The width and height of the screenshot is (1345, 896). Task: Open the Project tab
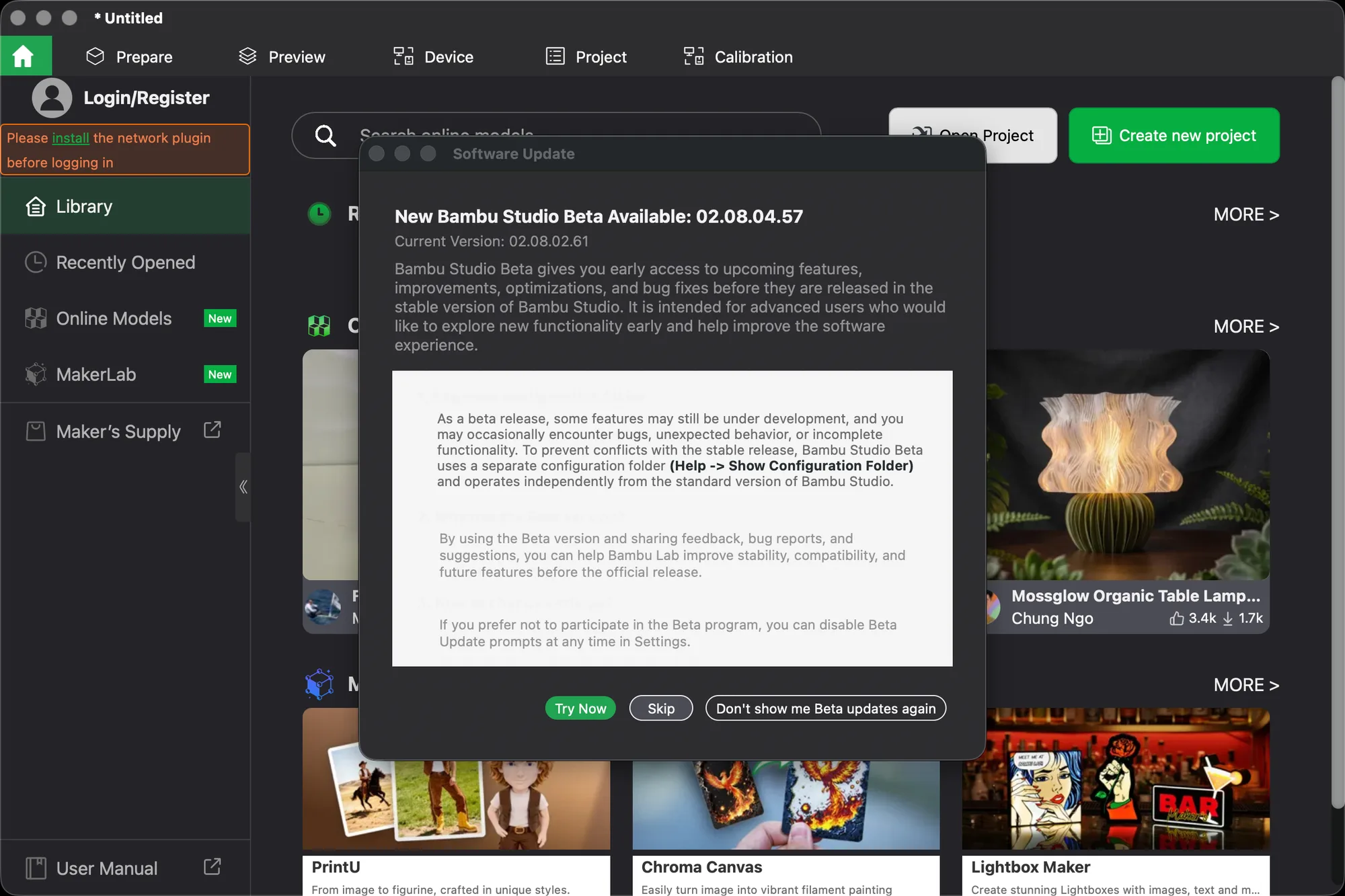pyautogui.click(x=586, y=56)
